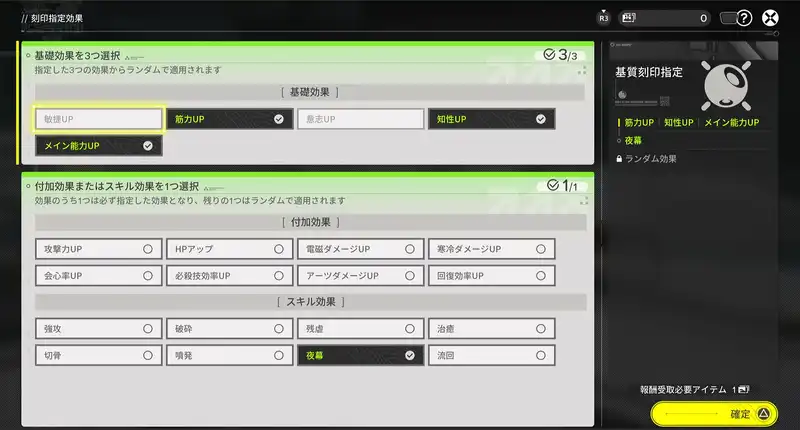Deselect the 筋力UP base effect
Image resolution: width=800 pixels, height=430 pixels.
tap(230, 119)
